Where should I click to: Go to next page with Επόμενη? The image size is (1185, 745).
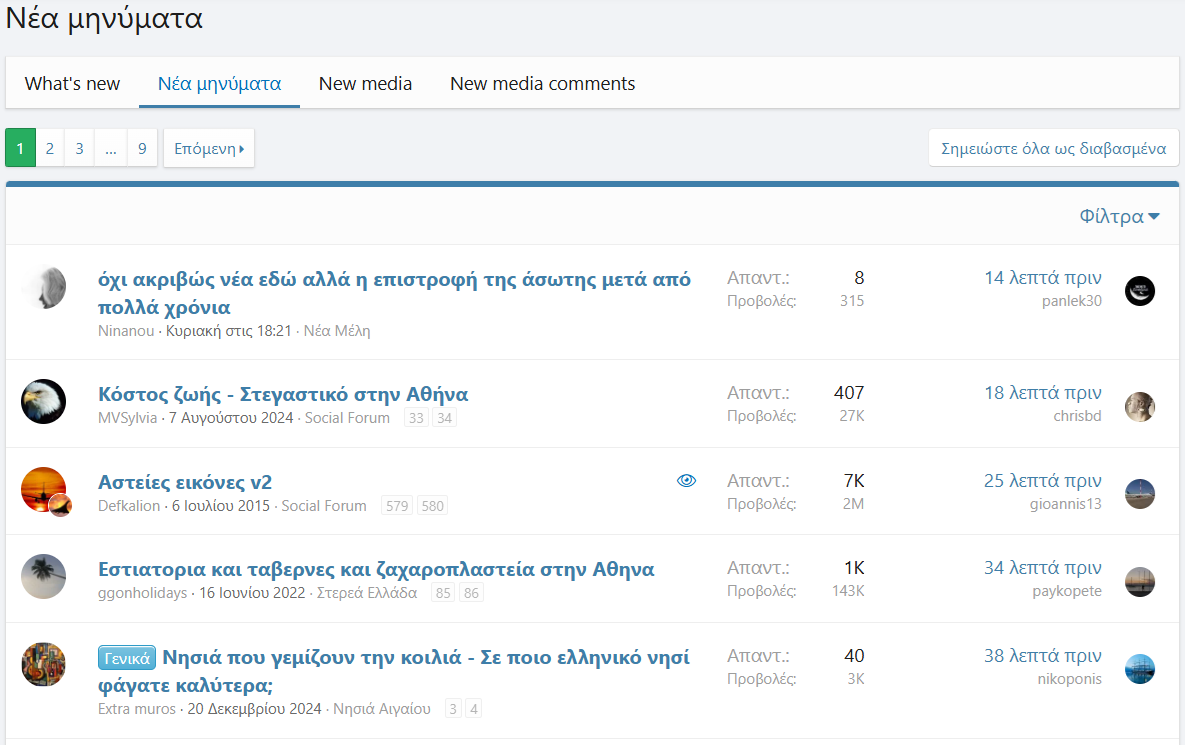209,149
